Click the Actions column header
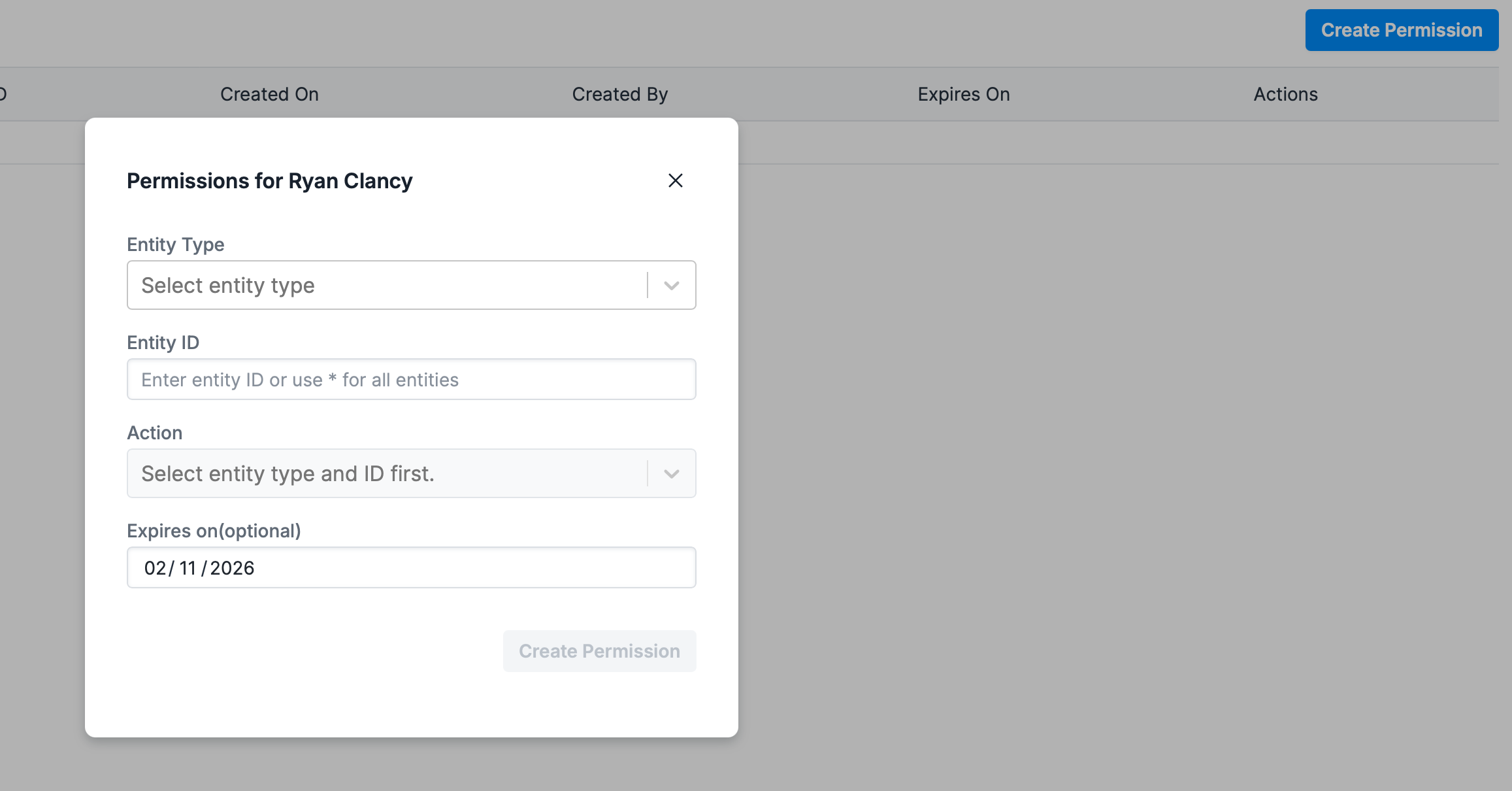 (x=1285, y=94)
